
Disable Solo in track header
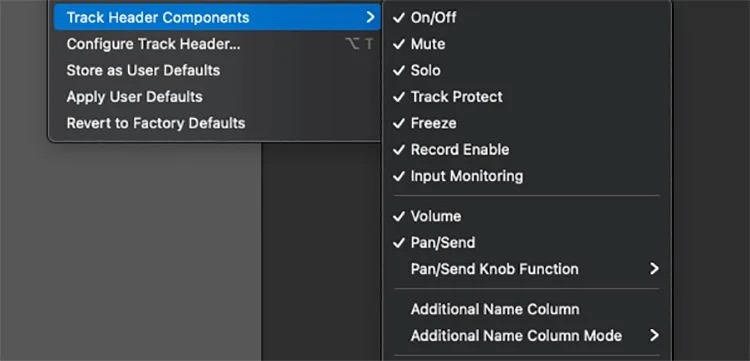(x=526, y=70)
